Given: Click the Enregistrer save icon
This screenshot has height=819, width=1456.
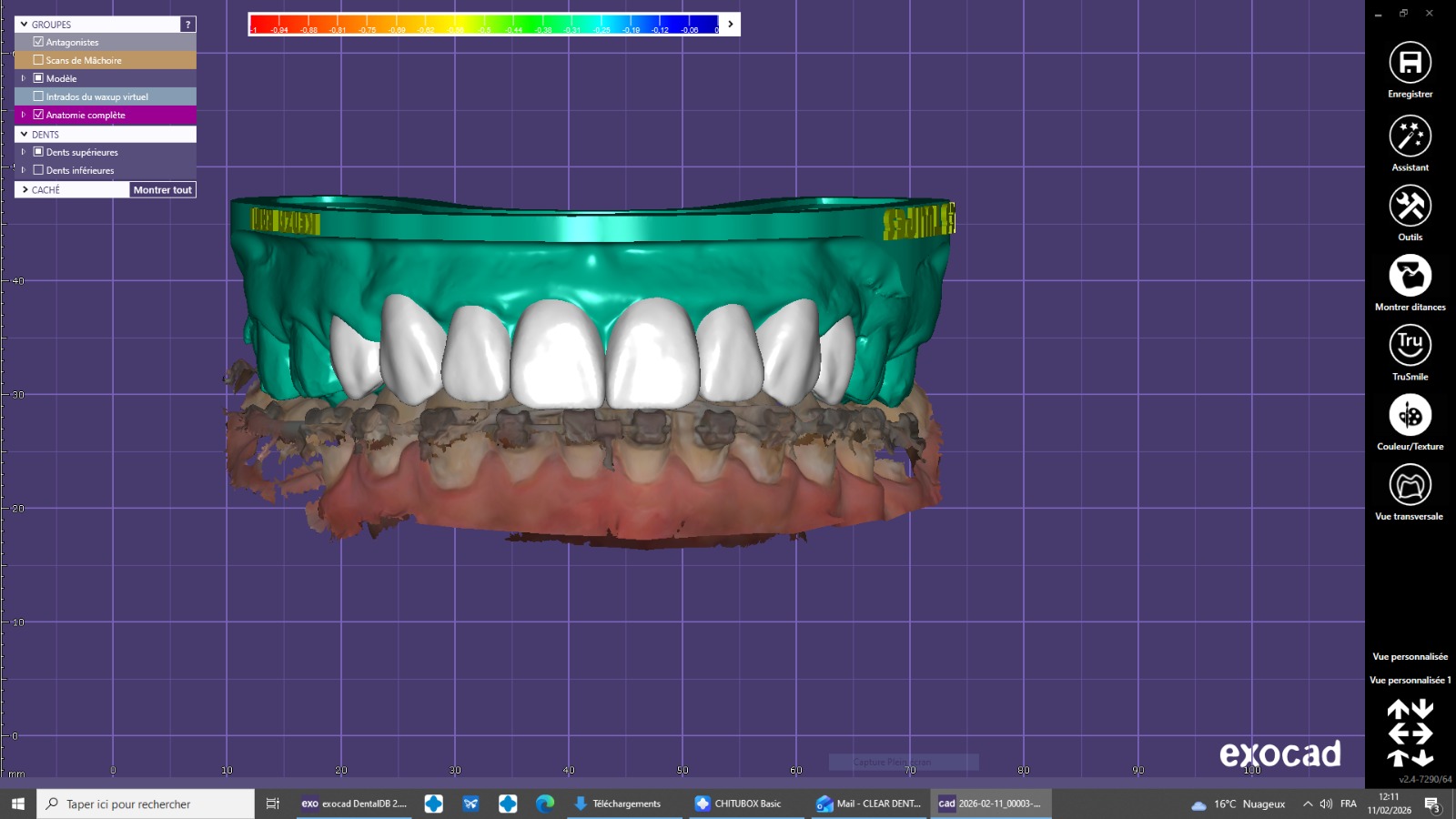Looking at the screenshot, I should click(x=1410, y=62).
